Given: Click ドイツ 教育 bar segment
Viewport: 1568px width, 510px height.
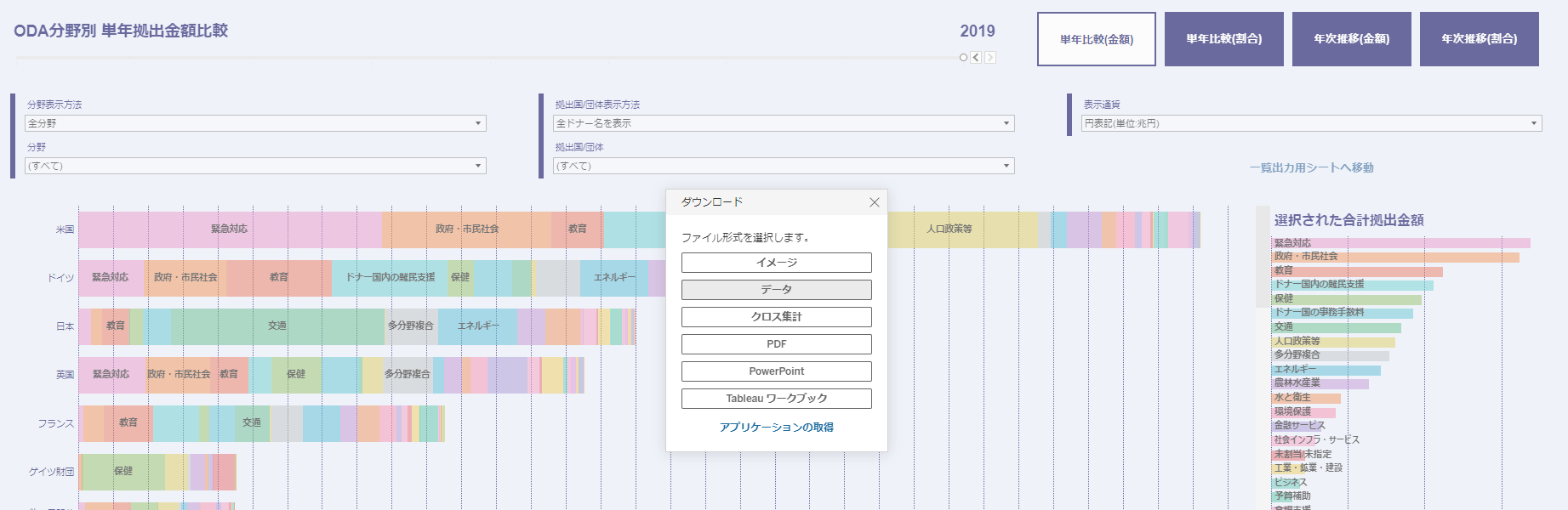Looking at the screenshot, I should pos(279,278).
